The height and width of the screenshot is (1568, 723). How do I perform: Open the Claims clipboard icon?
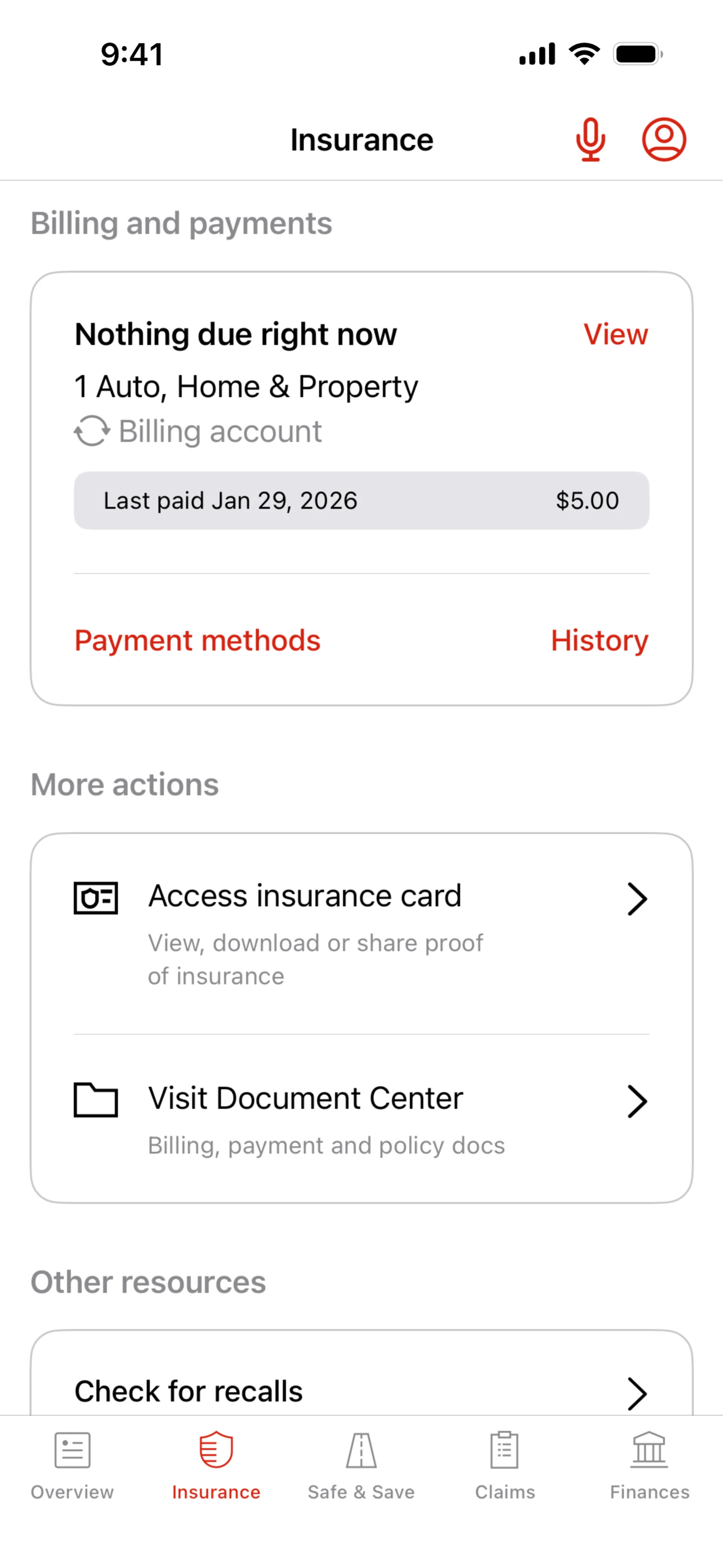click(x=505, y=1450)
